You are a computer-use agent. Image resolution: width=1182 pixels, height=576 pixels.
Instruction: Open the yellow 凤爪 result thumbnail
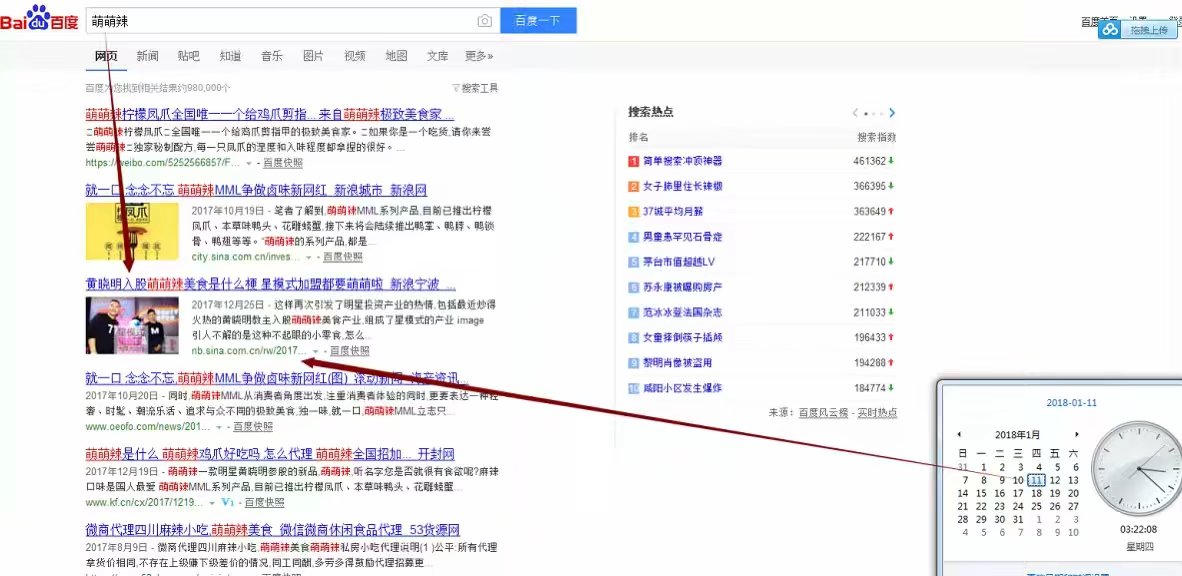tap(132, 231)
